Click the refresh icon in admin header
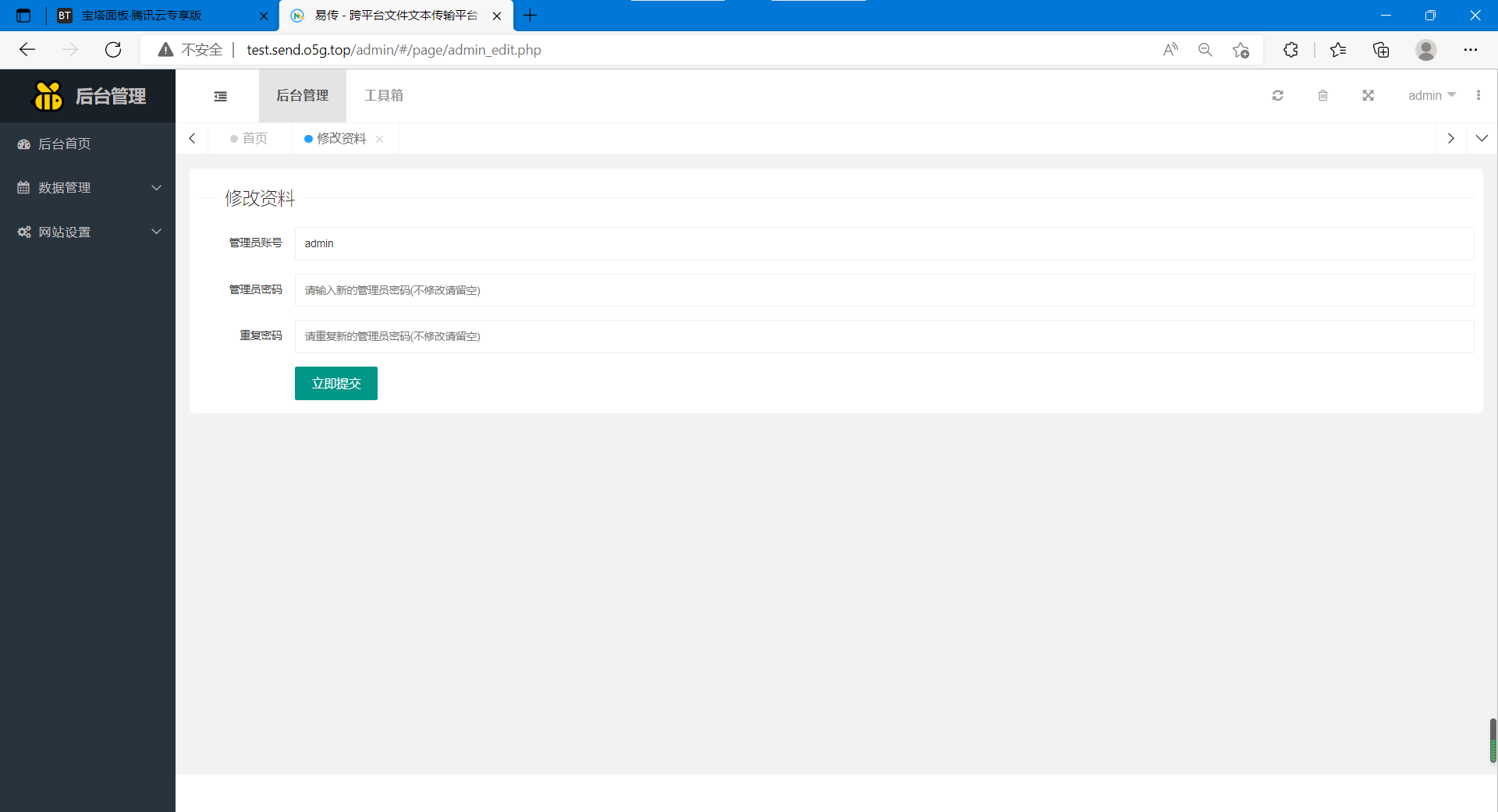Viewport: 1498px width, 812px height. coord(1277,95)
